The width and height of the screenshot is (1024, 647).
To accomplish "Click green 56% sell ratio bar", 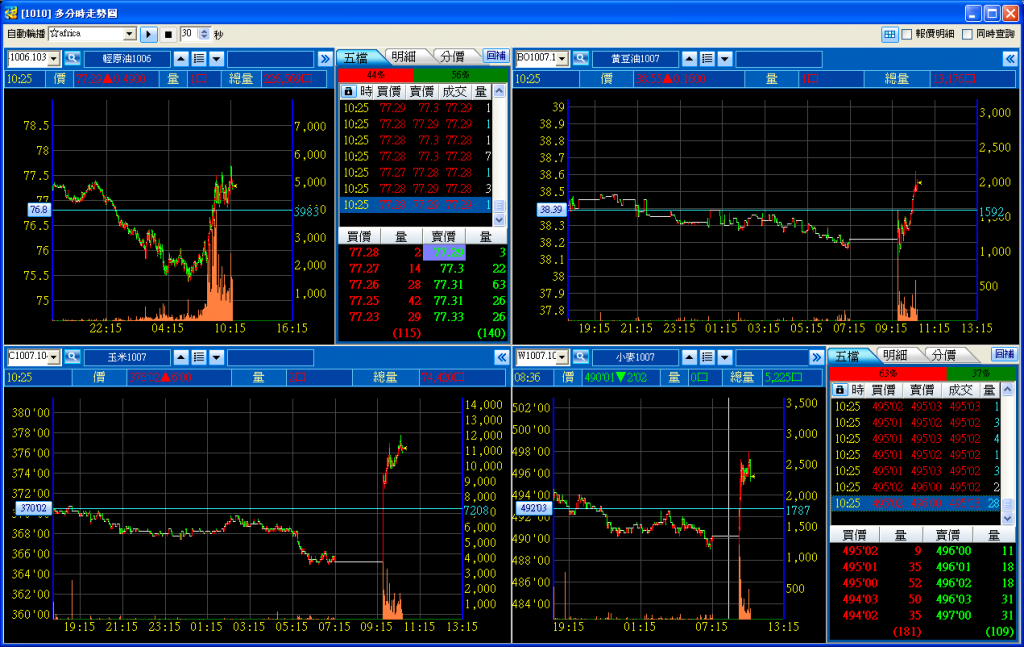I will click(460, 75).
